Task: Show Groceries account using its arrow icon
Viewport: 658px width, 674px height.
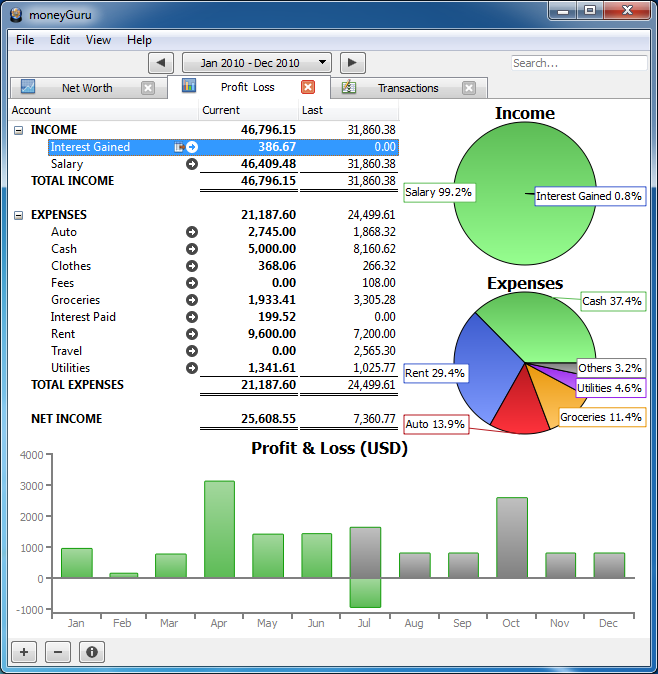Action: [192, 300]
